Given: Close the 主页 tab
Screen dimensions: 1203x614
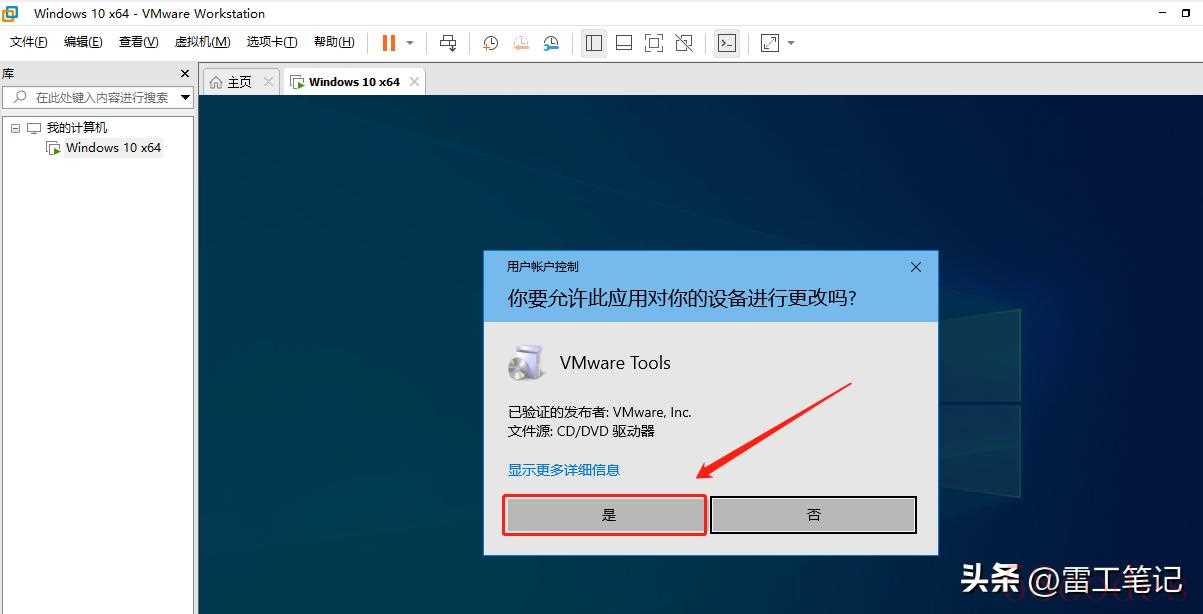Looking at the screenshot, I should (x=268, y=82).
